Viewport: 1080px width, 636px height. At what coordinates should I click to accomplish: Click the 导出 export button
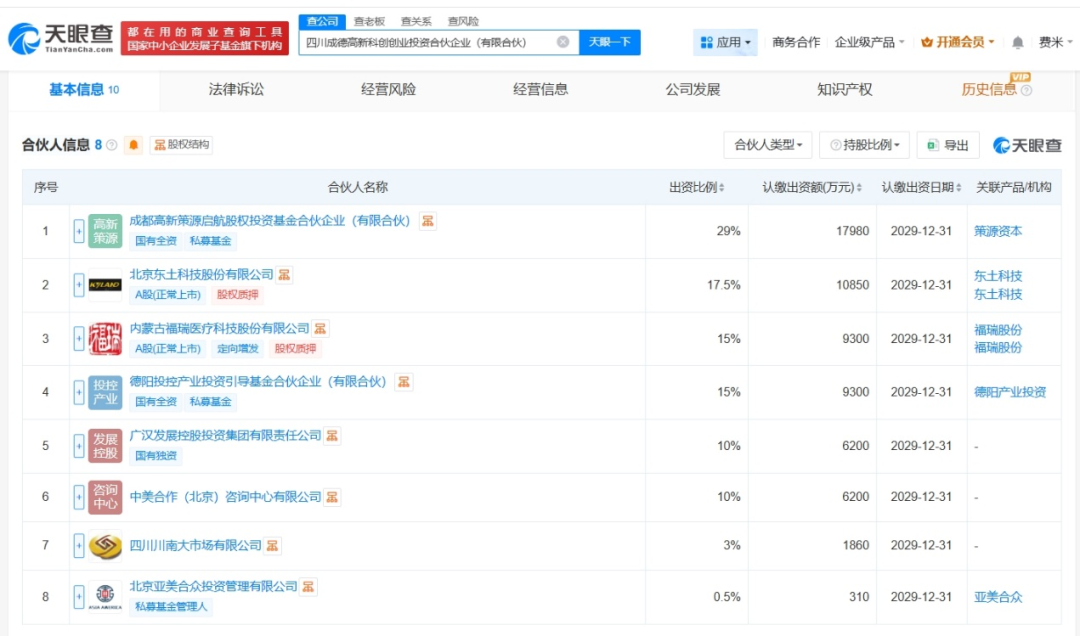(x=948, y=145)
